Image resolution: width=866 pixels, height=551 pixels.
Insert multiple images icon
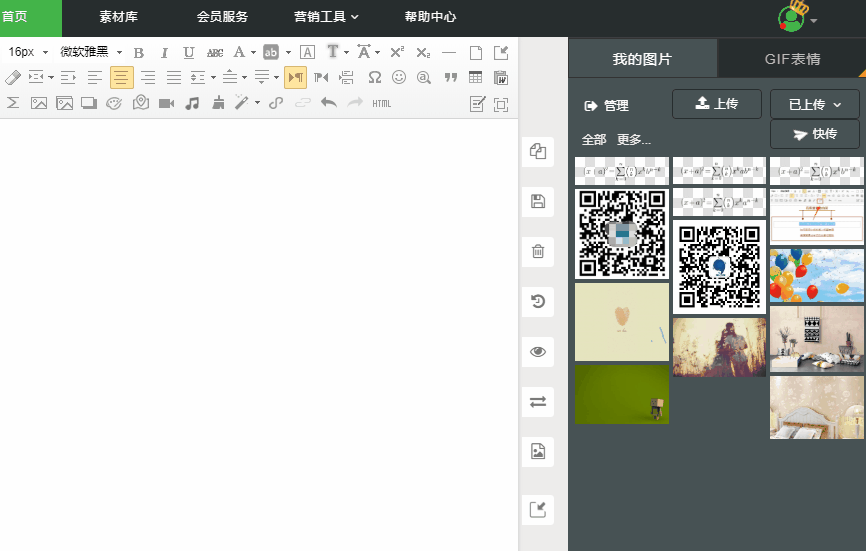[64, 103]
